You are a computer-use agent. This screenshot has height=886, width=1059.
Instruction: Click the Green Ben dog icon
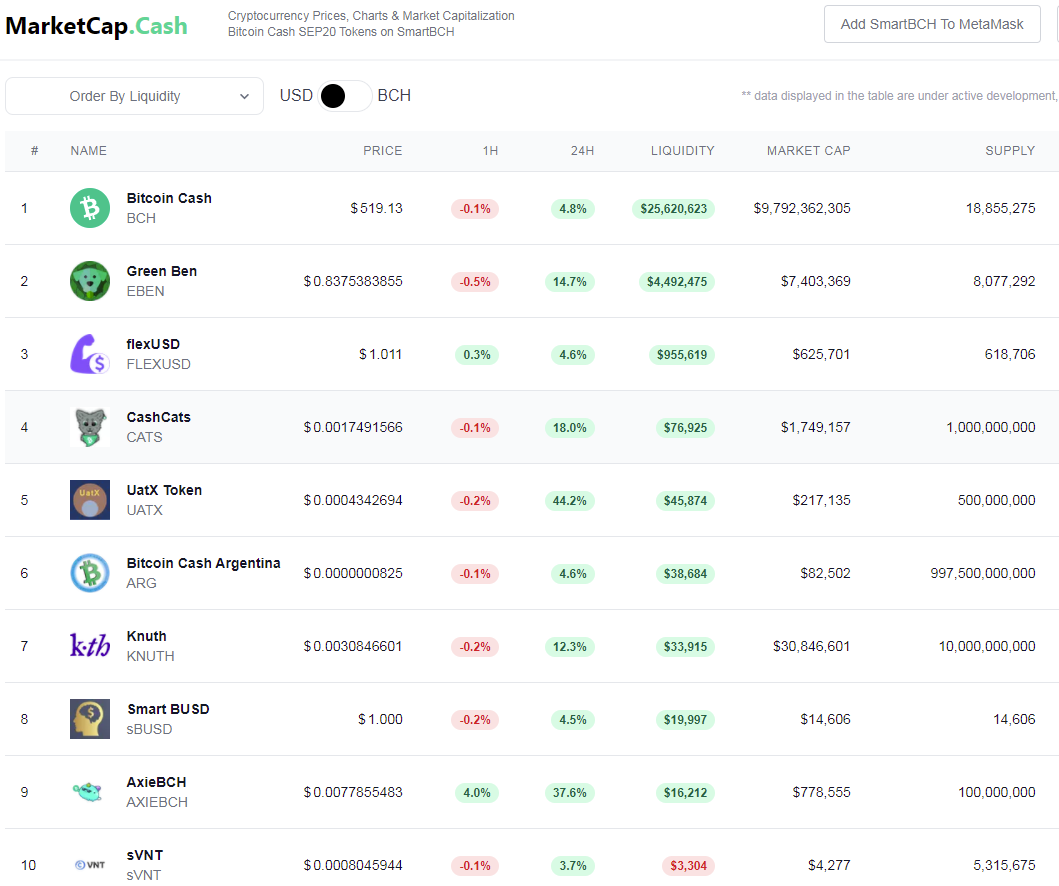(x=90, y=281)
